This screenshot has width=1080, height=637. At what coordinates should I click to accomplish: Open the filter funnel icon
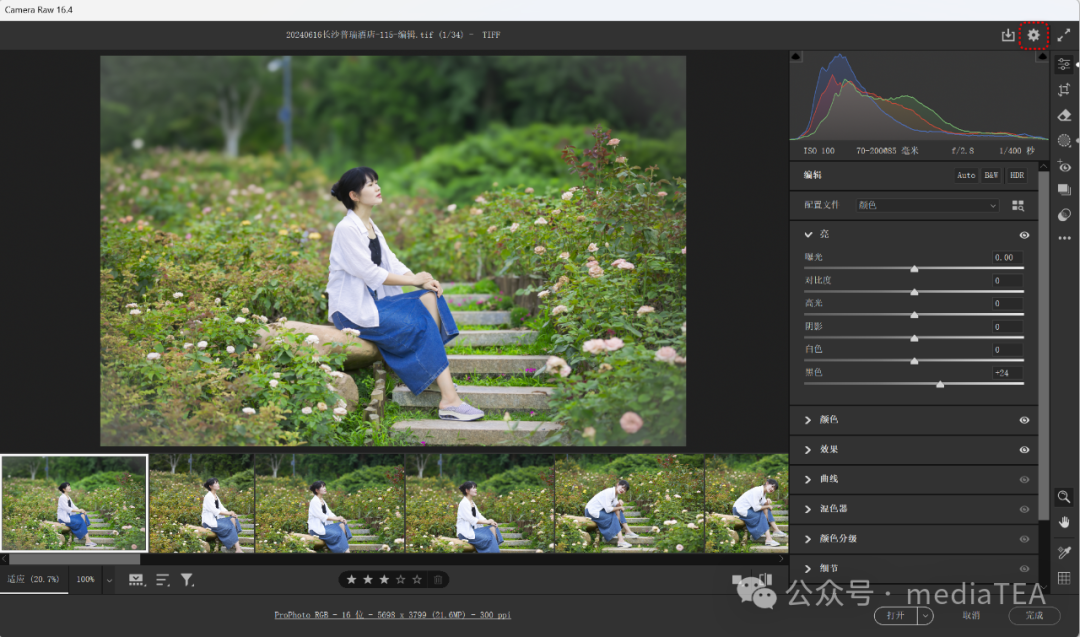tap(187, 580)
